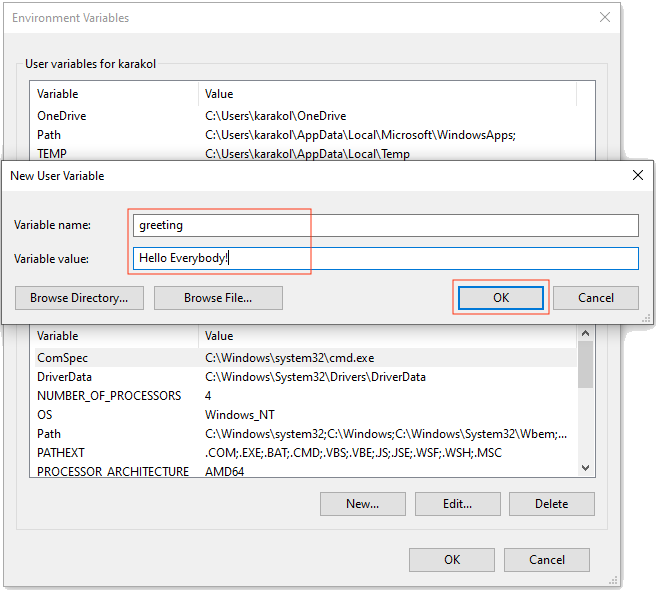Confirm new variable with OK in dialog

click(x=501, y=298)
